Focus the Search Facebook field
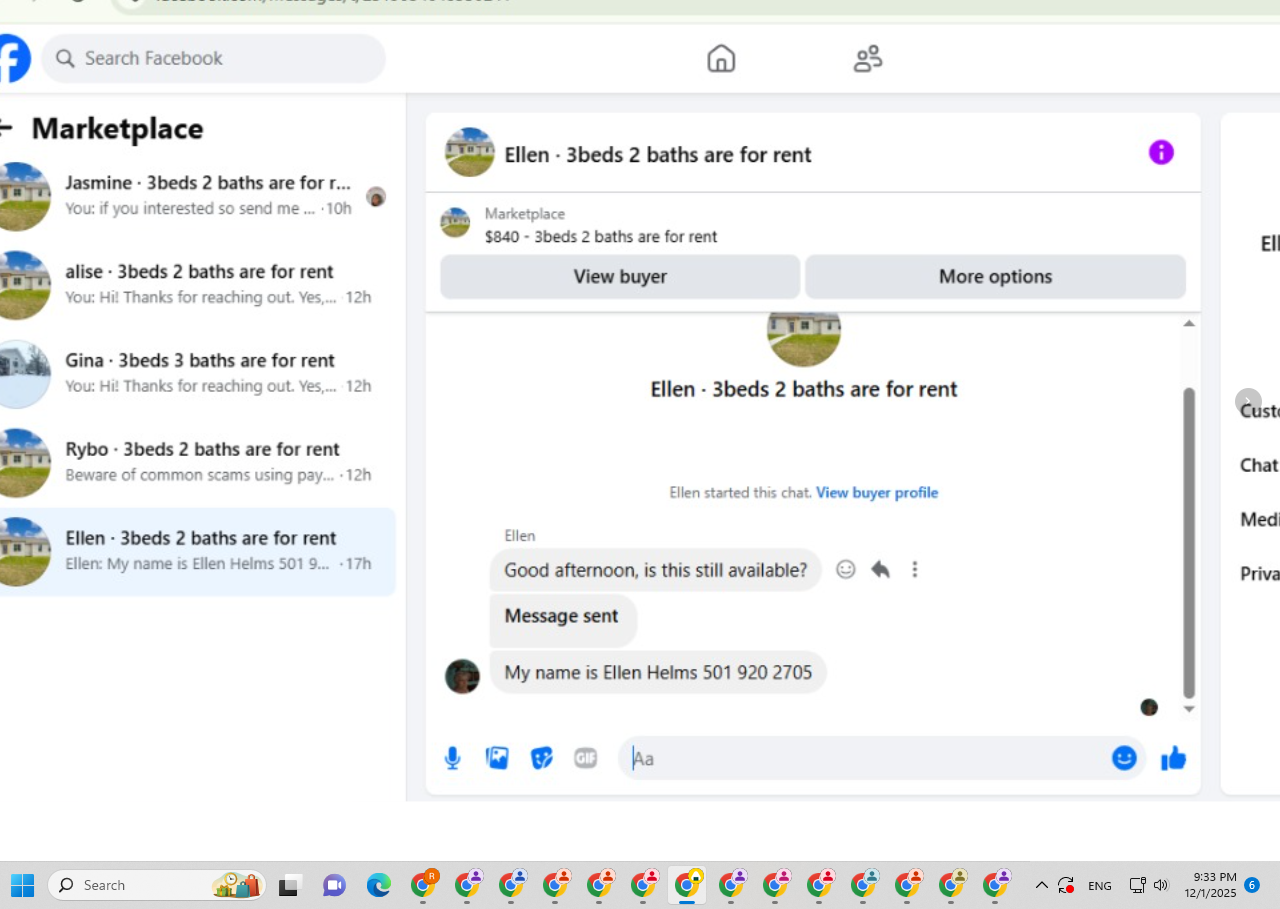The width and height of the screenshot is (1280, 909). point(214,59)
